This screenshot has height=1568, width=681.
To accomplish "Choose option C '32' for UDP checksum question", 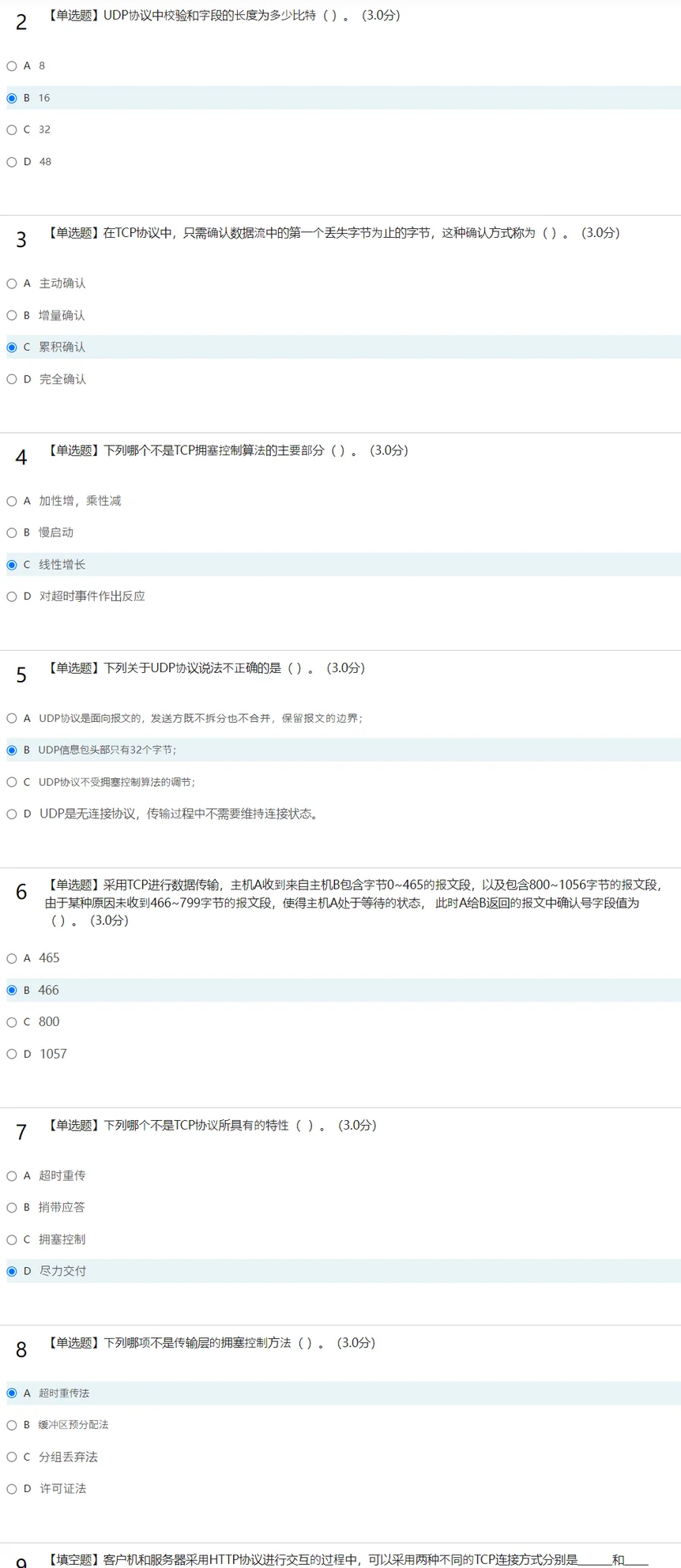I will 12,130.
